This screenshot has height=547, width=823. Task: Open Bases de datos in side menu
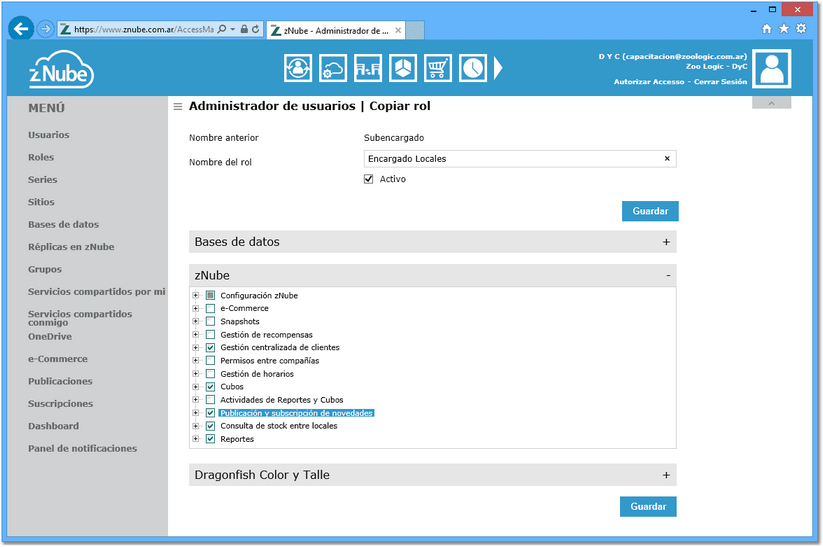64,225
